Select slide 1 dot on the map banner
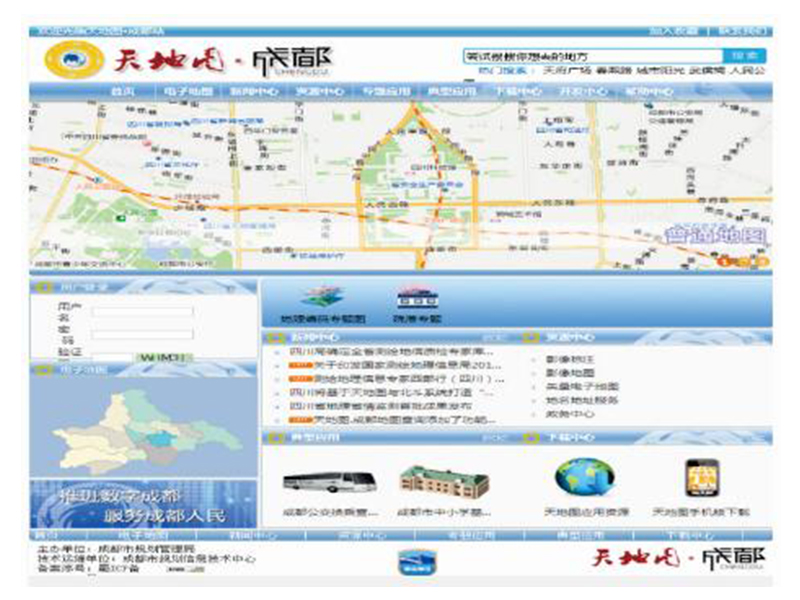This screenshot has height=600, width=800. pyautogui.click(x=724, y=262)
